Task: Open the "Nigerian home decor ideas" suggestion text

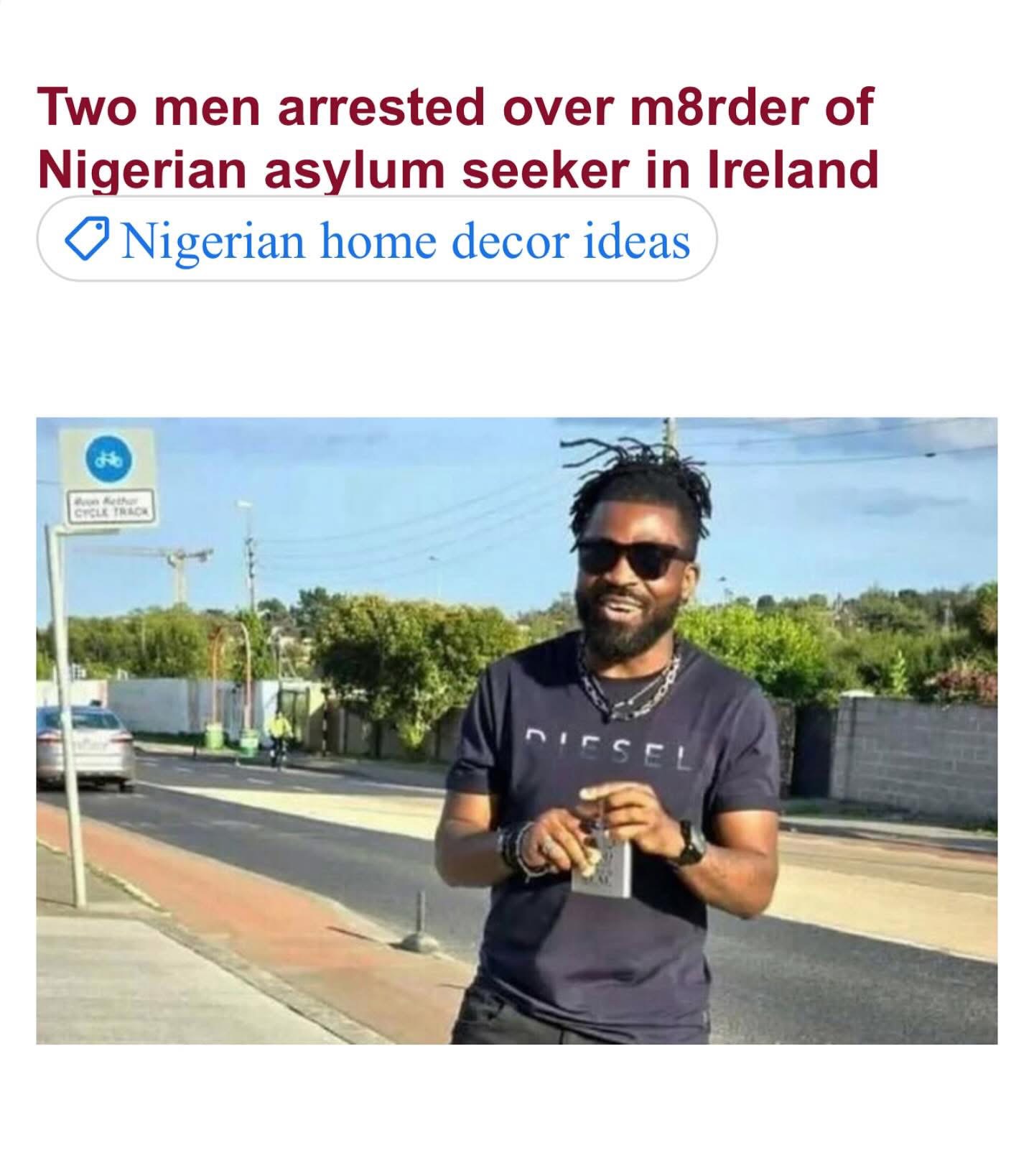Action: coord(406,240)
